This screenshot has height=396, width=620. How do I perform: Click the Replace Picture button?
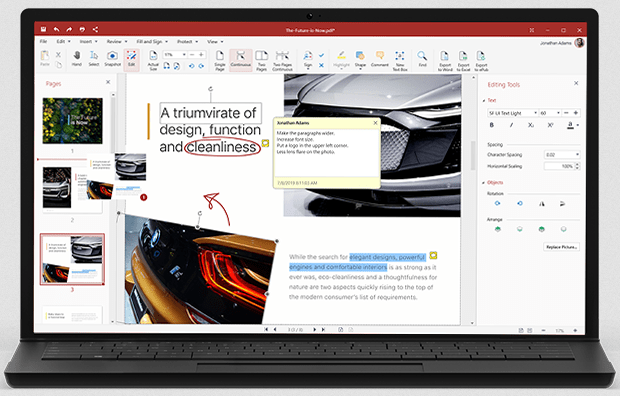pos(561,247)
